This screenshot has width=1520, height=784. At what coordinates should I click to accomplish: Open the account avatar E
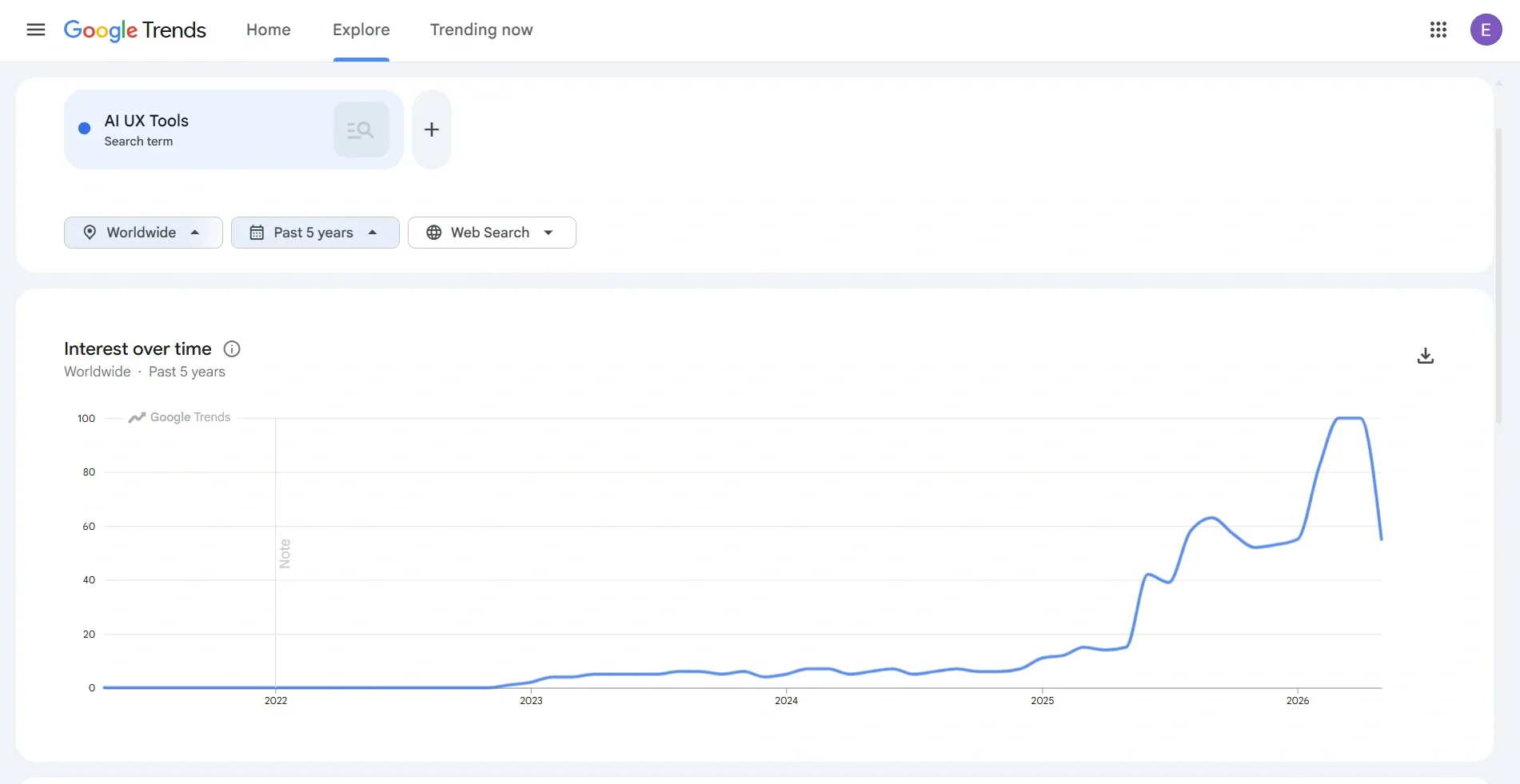1486,30
